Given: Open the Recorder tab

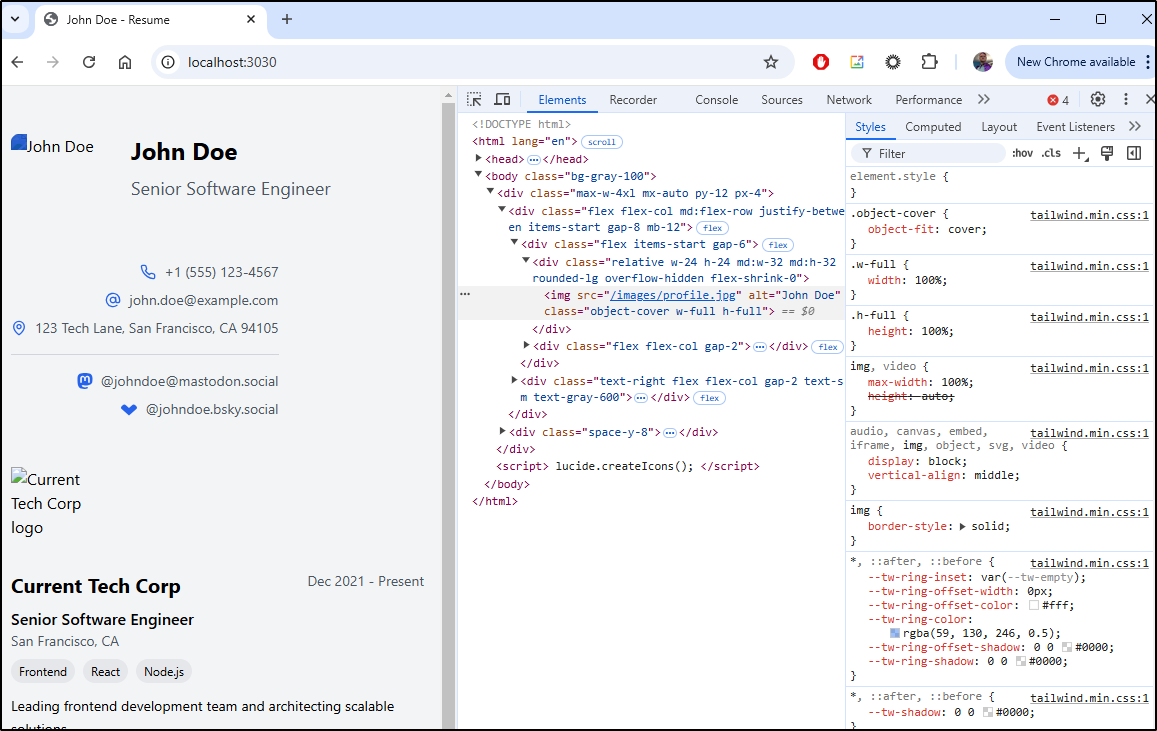Looking at the screenshot, I should (x=633, y=100).
